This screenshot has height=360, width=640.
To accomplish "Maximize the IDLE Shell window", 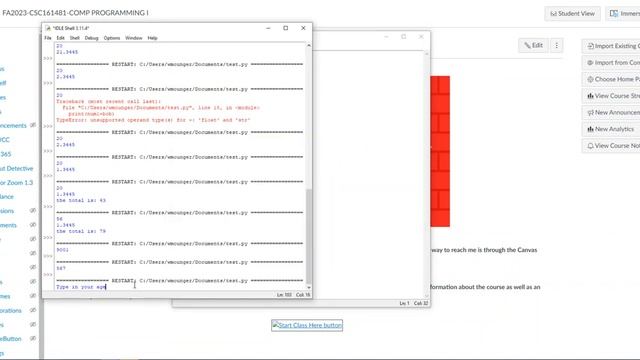I will click(x=286, y=28).
